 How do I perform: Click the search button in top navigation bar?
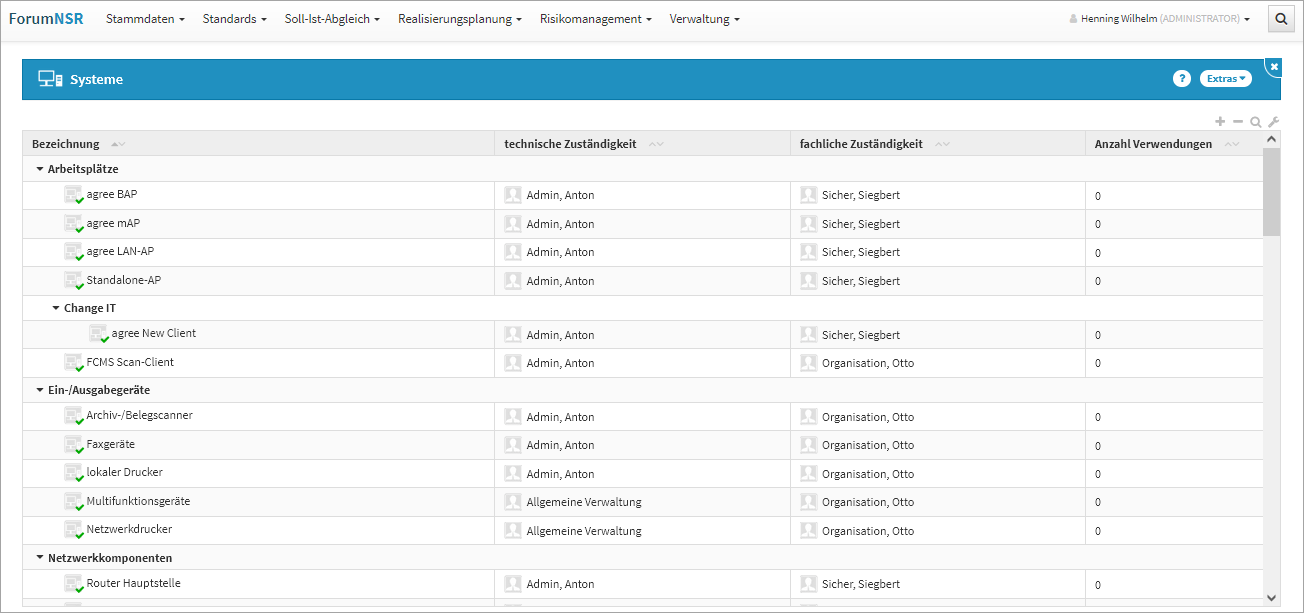click(1281, 19)
